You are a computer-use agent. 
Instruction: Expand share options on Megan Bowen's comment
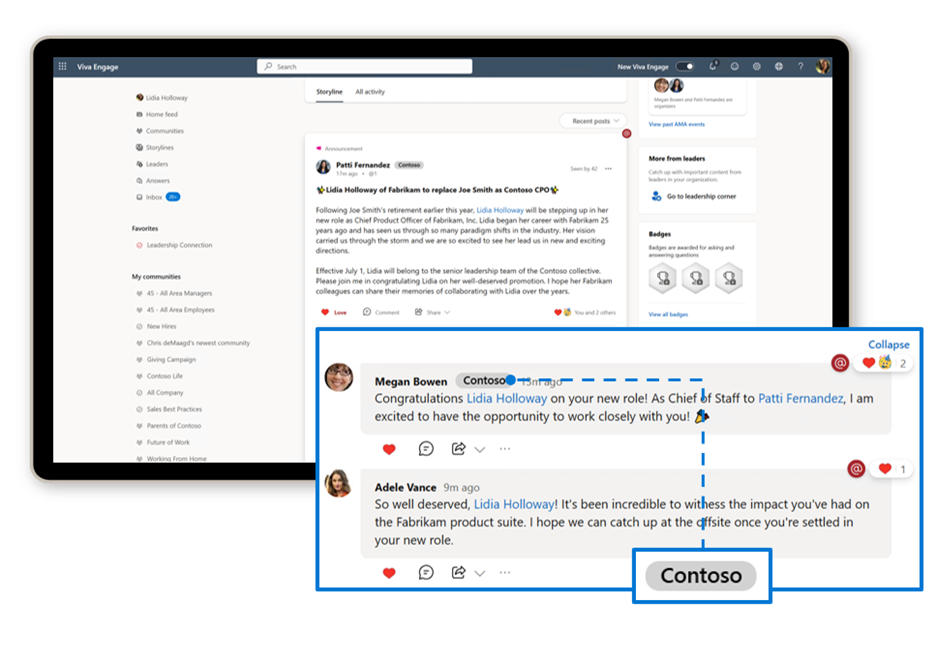point(480,450)
